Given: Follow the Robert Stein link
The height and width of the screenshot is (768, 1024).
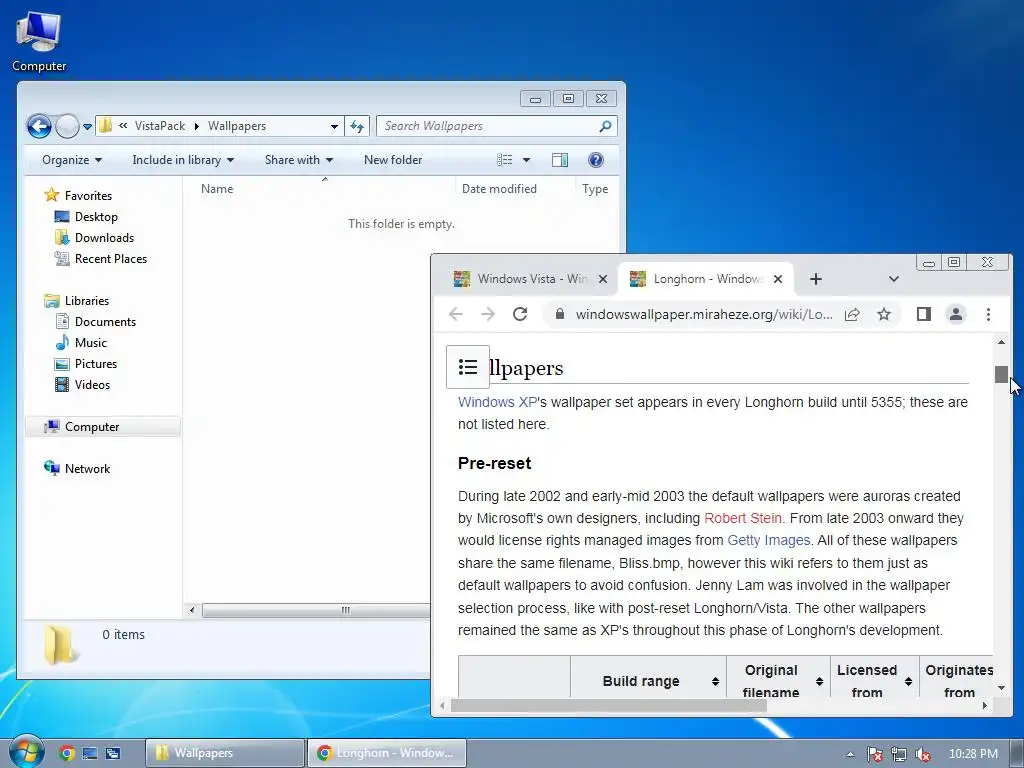Looking at the screenshot, I should [743, 519].
